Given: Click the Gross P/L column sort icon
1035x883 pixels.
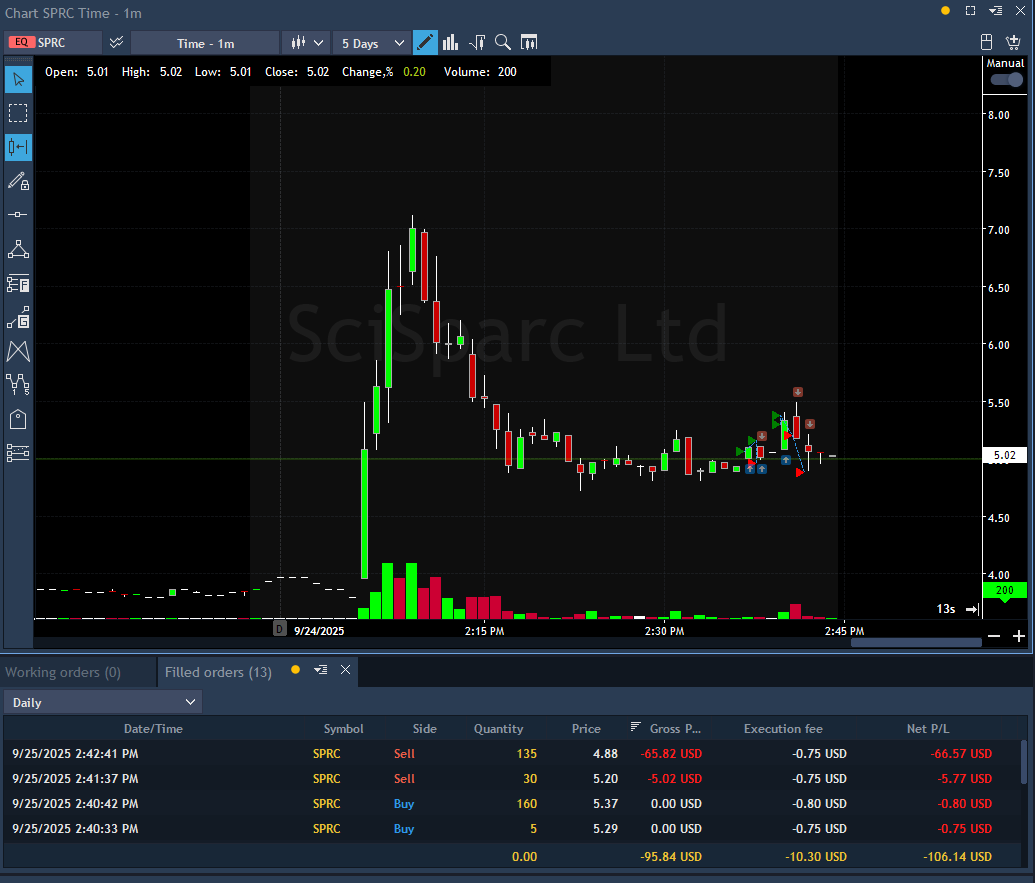Looking at the screenshot, I should 635,727.
